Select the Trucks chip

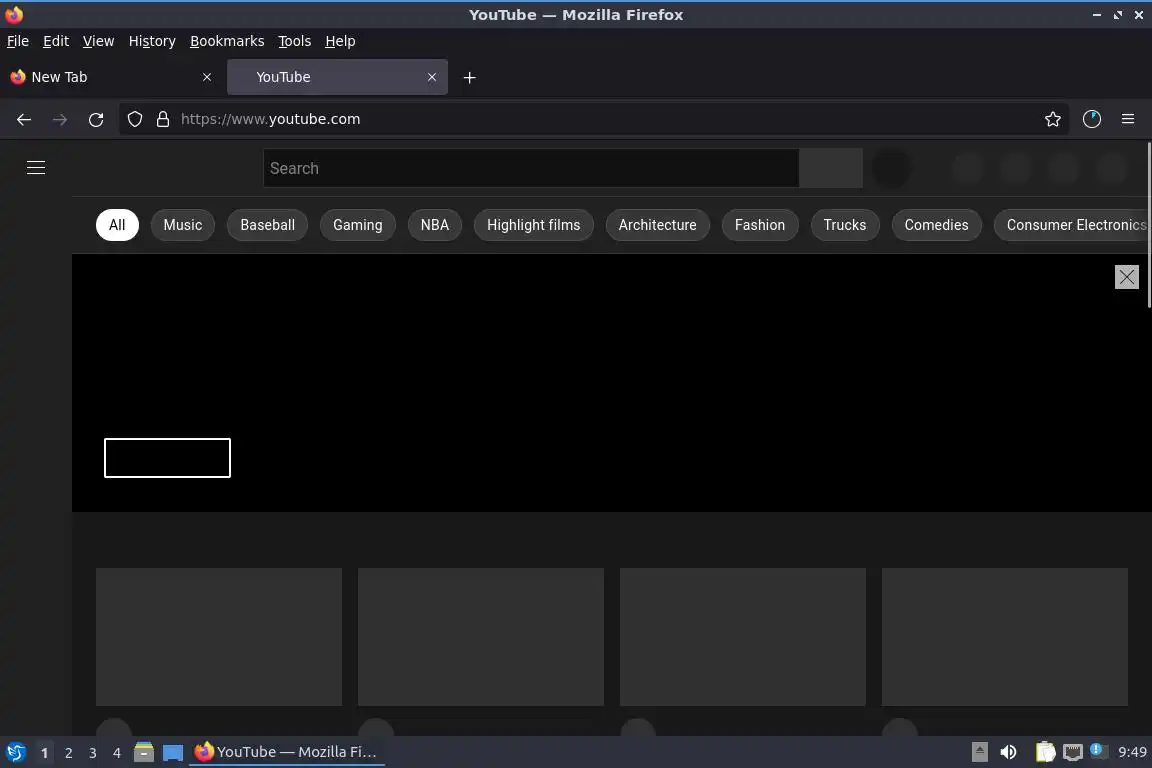(845, 225)
